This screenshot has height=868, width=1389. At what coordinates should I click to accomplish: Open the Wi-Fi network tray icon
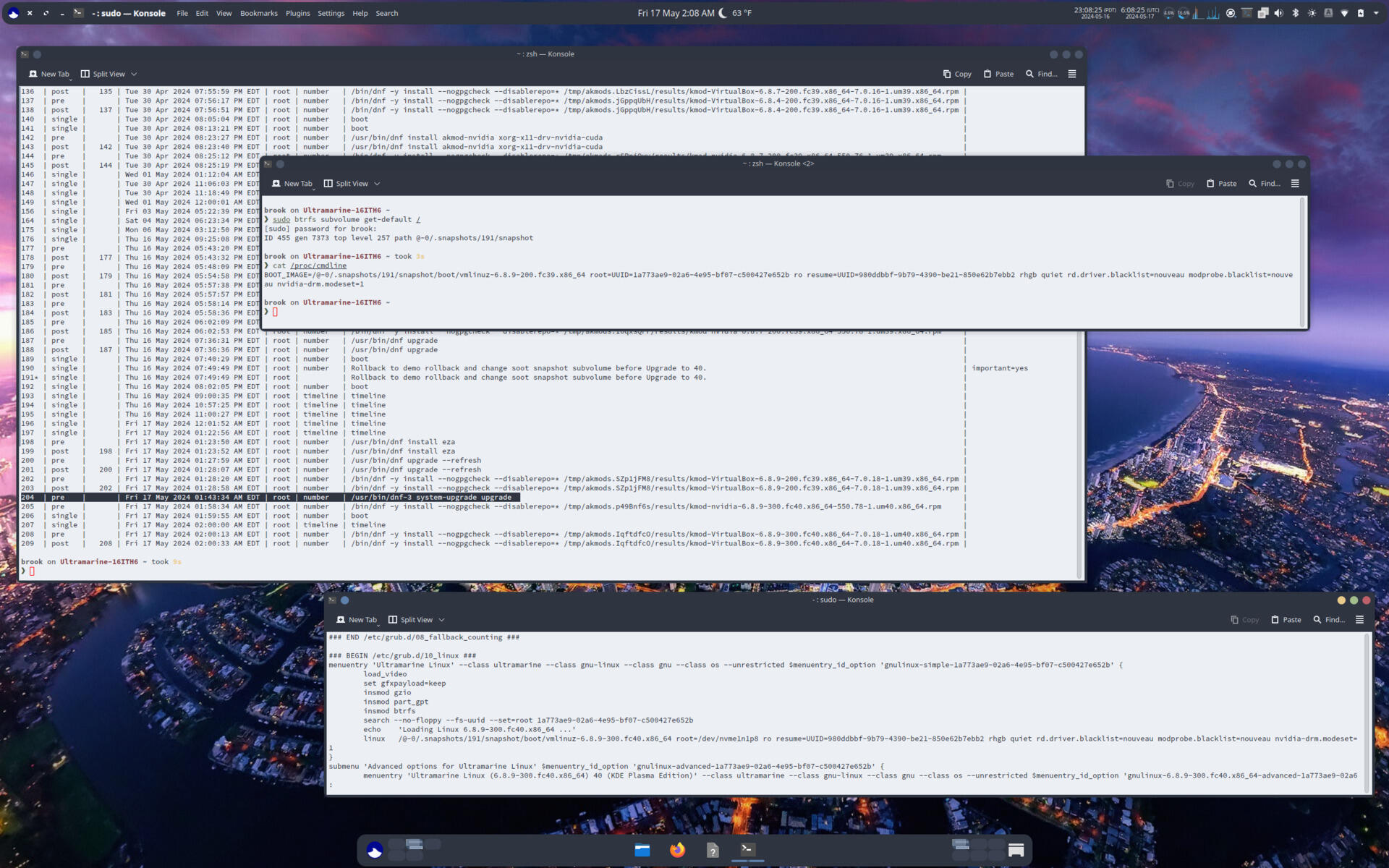pyautogui.click(x=1344, y=13)
